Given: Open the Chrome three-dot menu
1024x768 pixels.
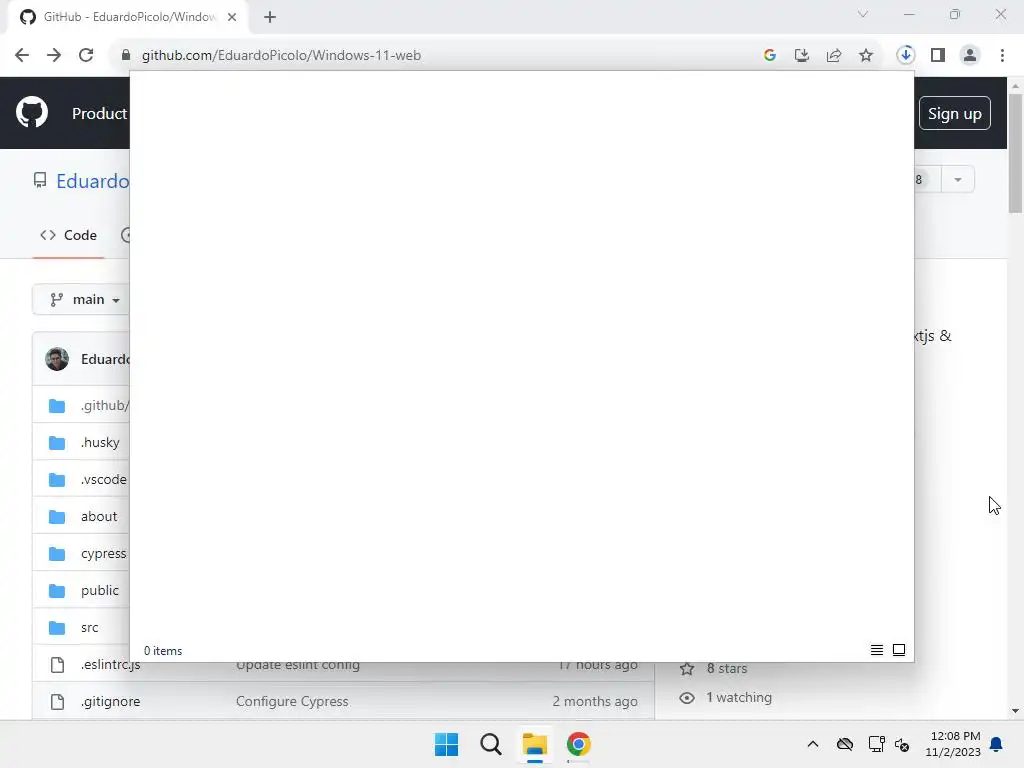Looking at the screenshot, I should [1002, 56].
